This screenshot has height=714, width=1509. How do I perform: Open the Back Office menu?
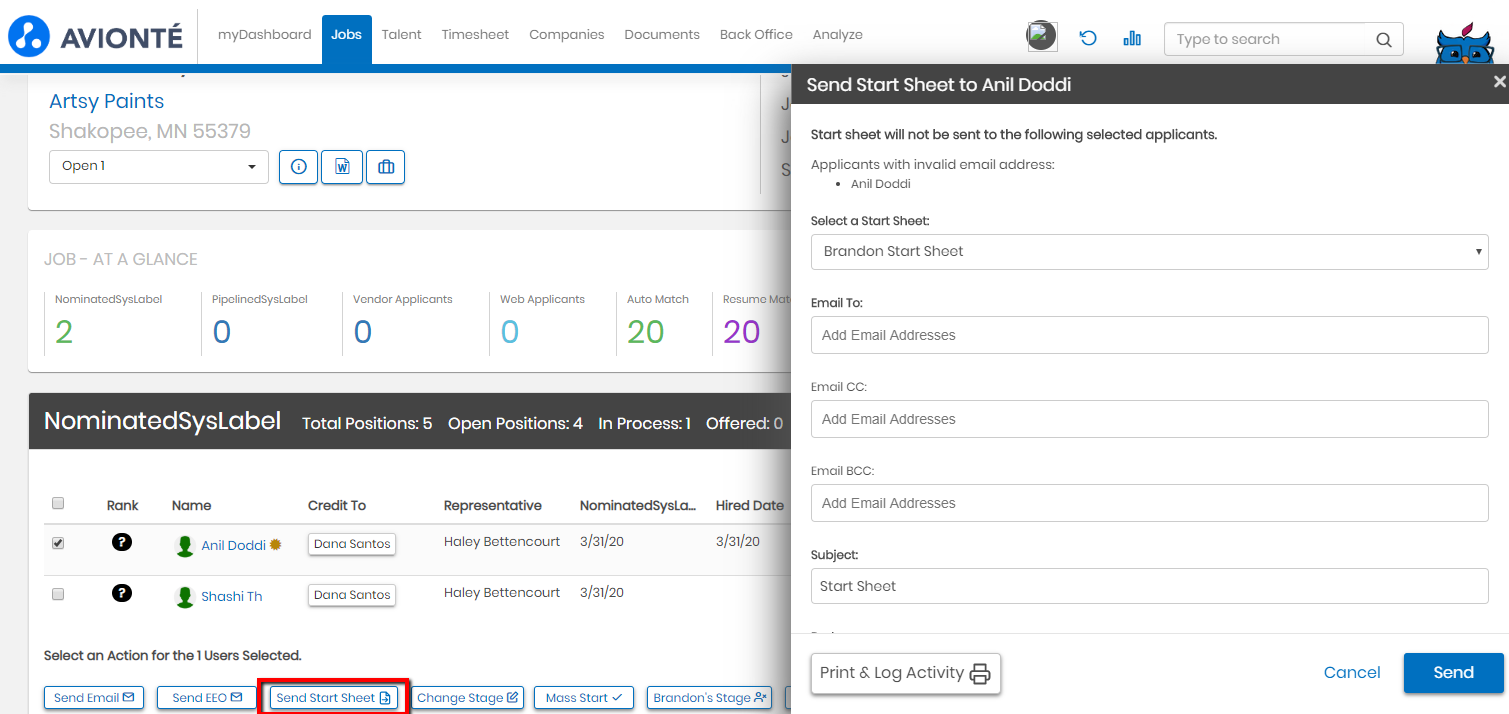coord(756,35)
